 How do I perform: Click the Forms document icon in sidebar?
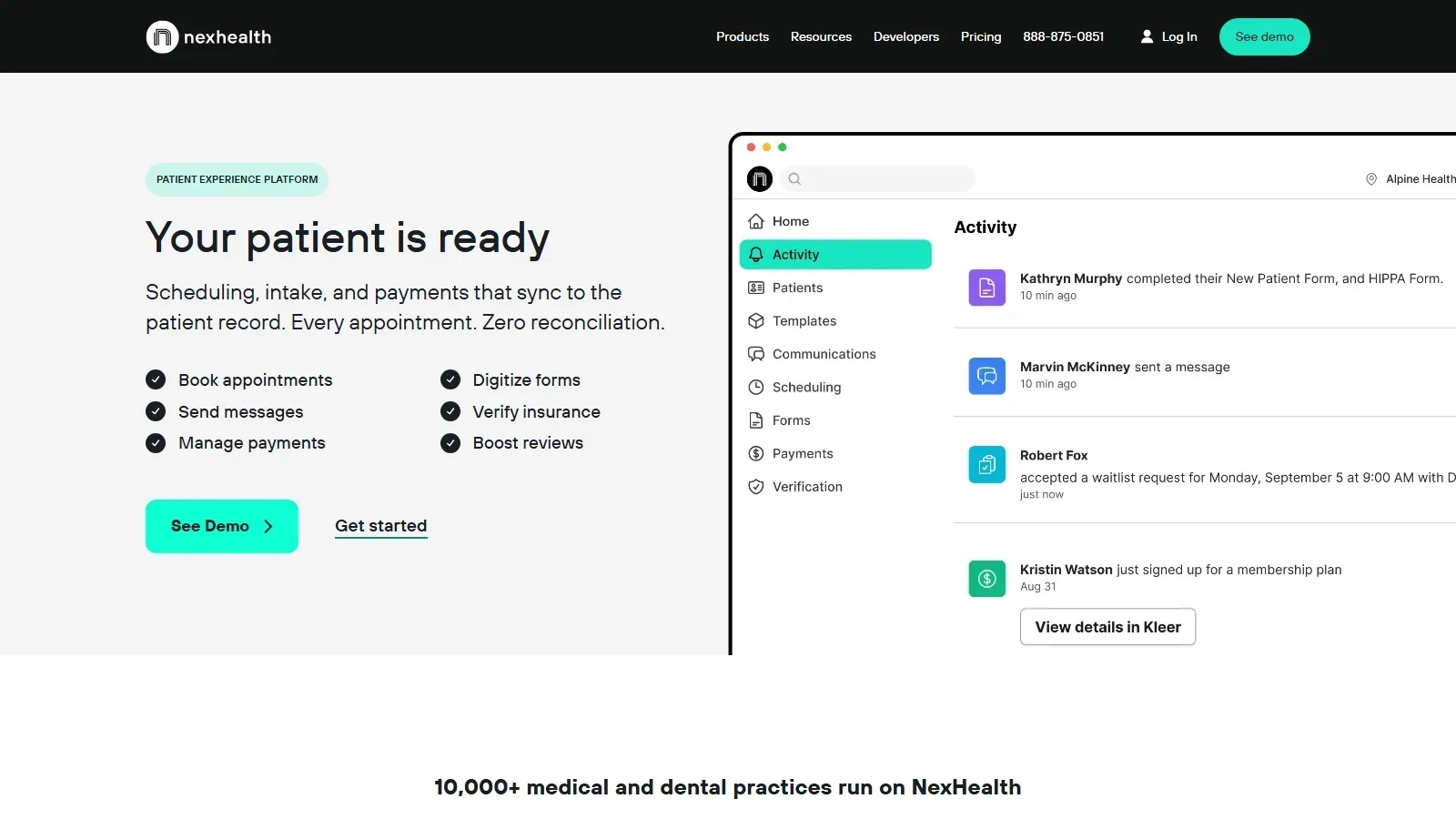pyautogui.click(x=756, y=420)
